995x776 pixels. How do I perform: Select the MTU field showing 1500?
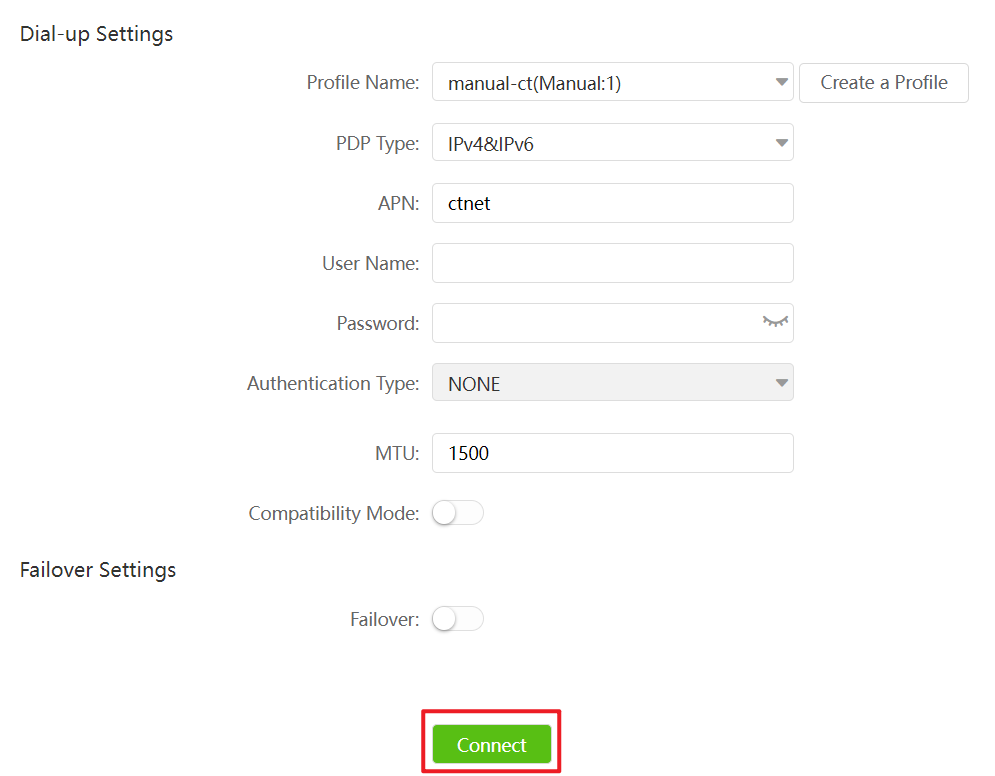[x=612, y=453]
